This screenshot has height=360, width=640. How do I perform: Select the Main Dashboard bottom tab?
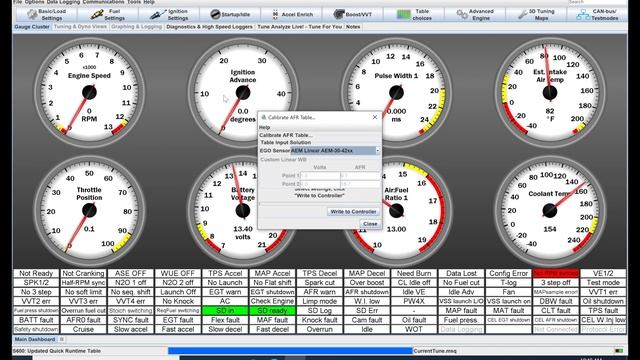(x=35, y=339)
